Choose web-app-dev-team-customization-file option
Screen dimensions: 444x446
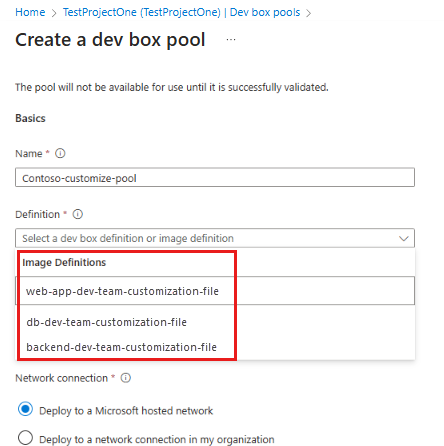[x=215, y=291]
